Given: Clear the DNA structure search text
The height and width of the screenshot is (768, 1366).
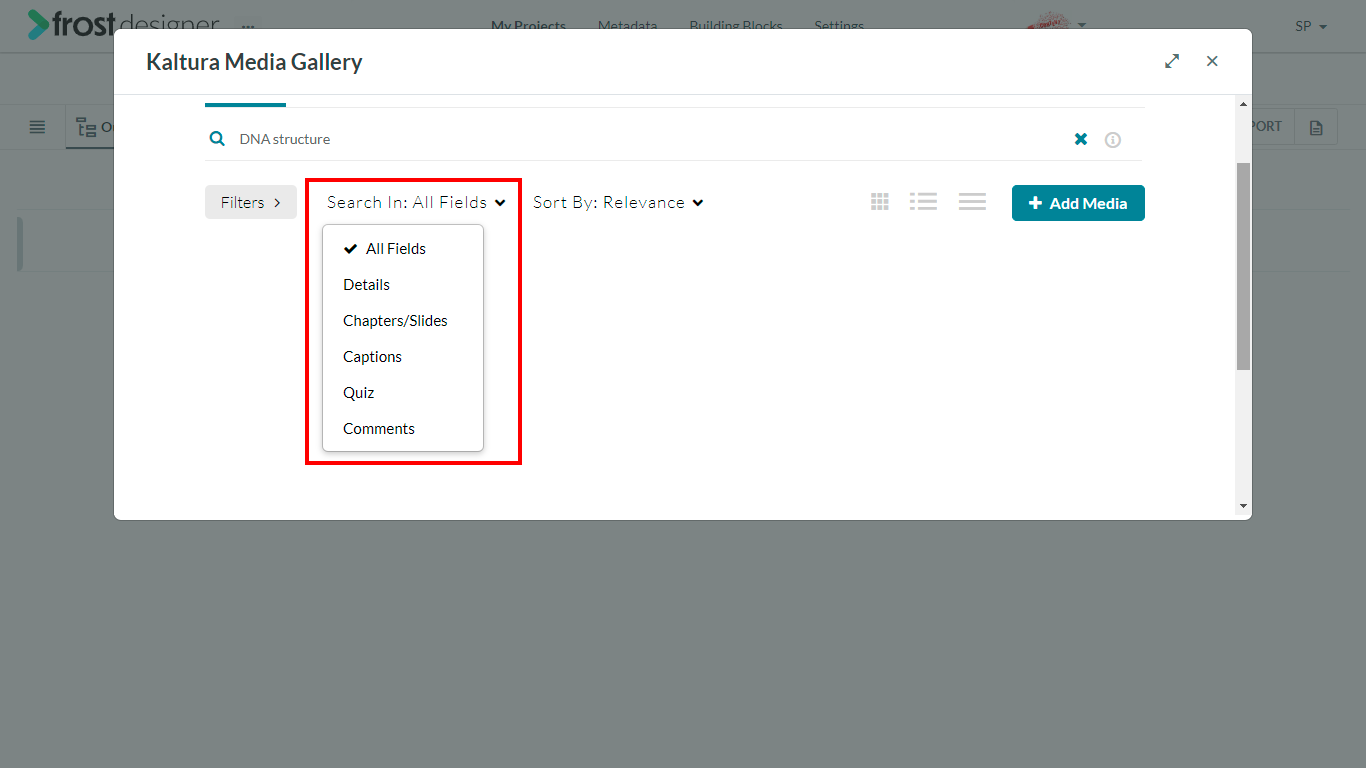Looking at the screenshot, I should tap(1081, 139).
